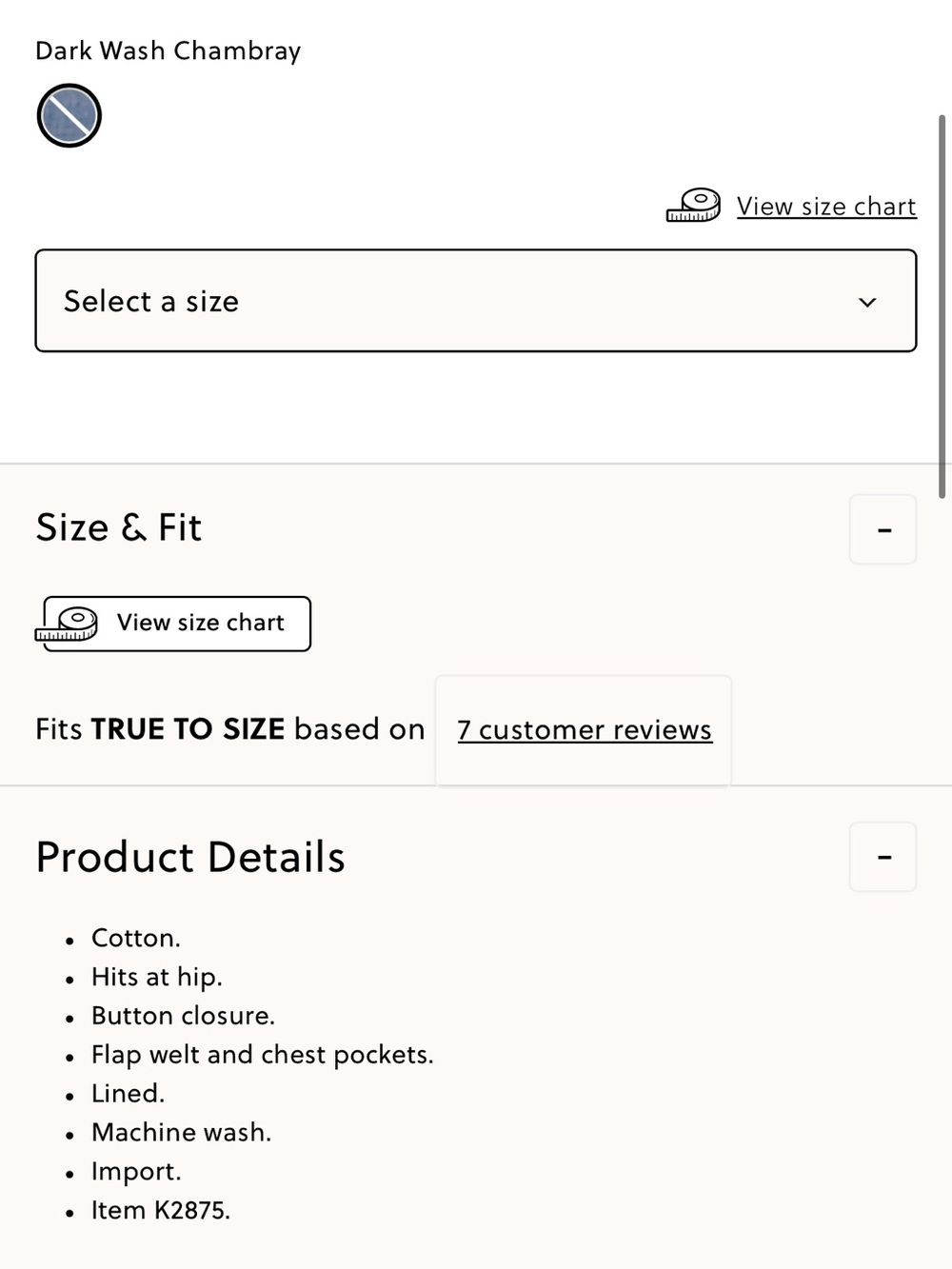The height and width of the screenshot is (1269, 952).
Task: Click tape measure icon inside size chart button
Action: coord(67,625)
